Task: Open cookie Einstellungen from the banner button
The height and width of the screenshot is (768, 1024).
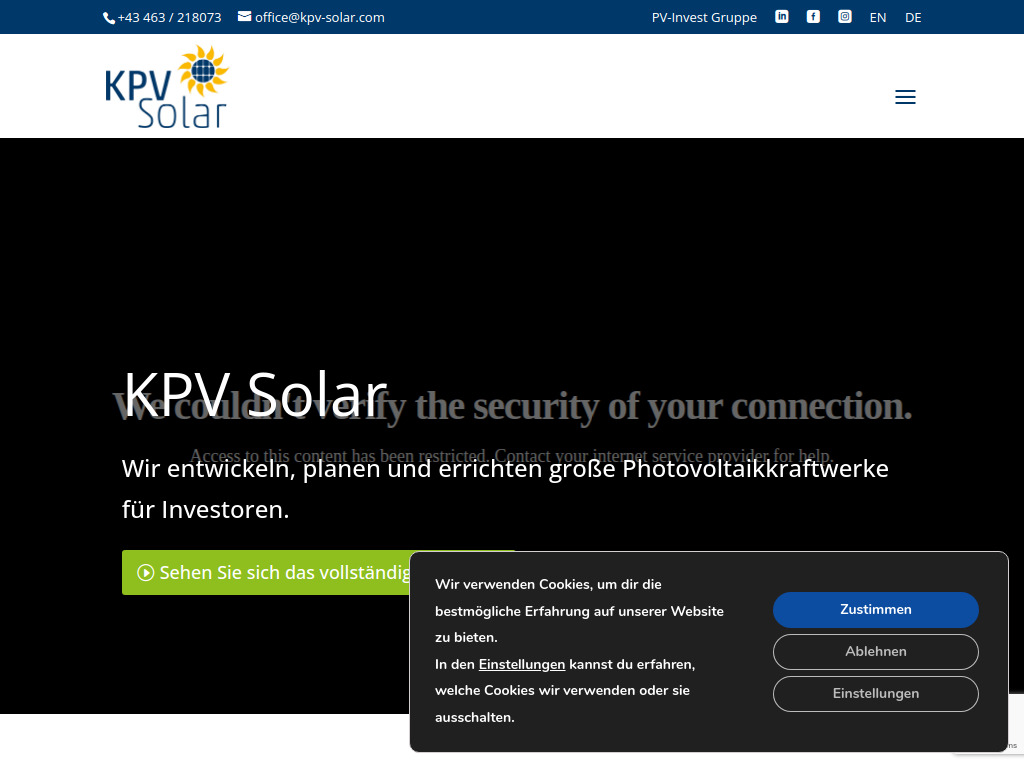Action: [875, 693]
